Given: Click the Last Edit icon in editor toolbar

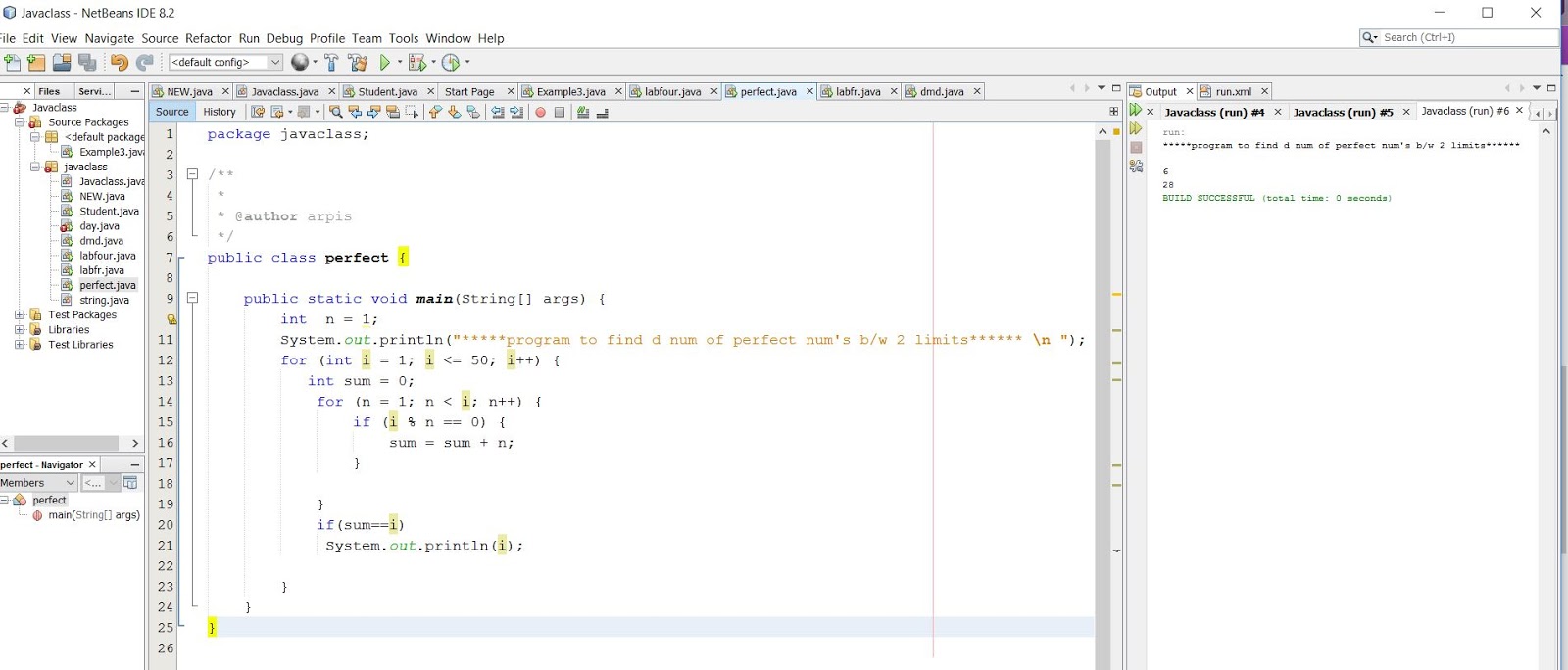Looking at the screenshot, I should point(258,112).
